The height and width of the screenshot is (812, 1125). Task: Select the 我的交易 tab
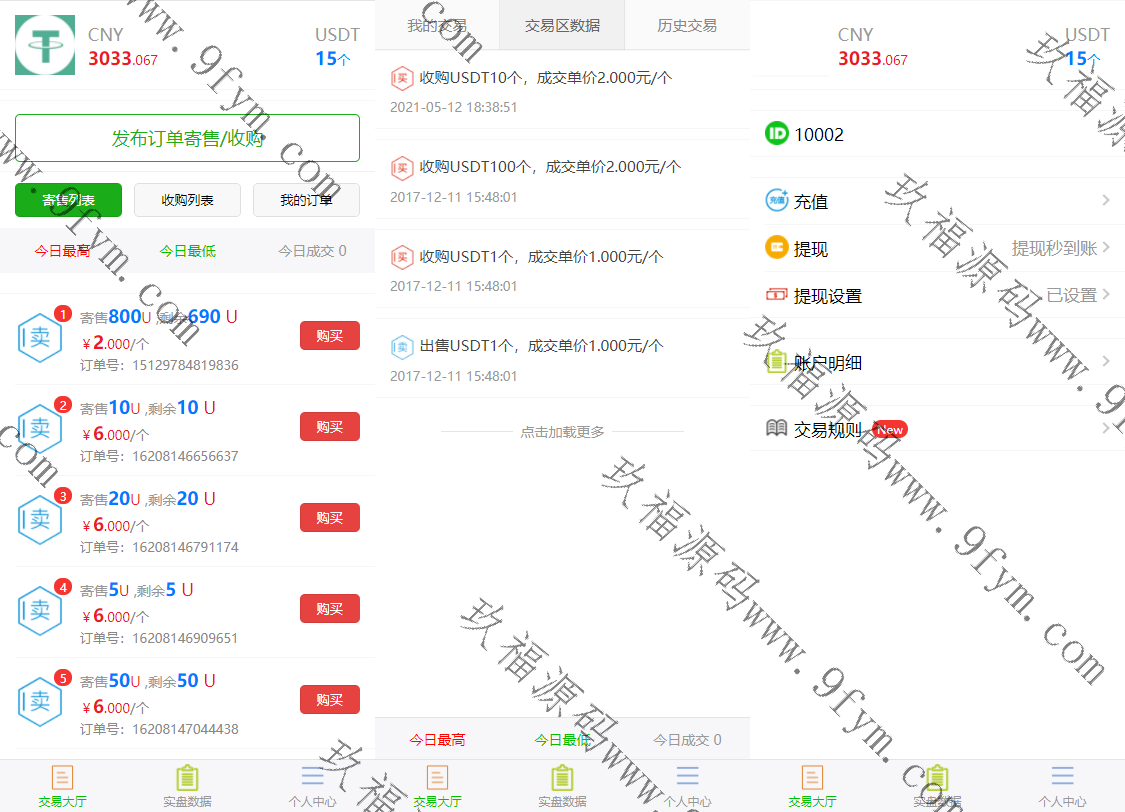tap(437, 26)
